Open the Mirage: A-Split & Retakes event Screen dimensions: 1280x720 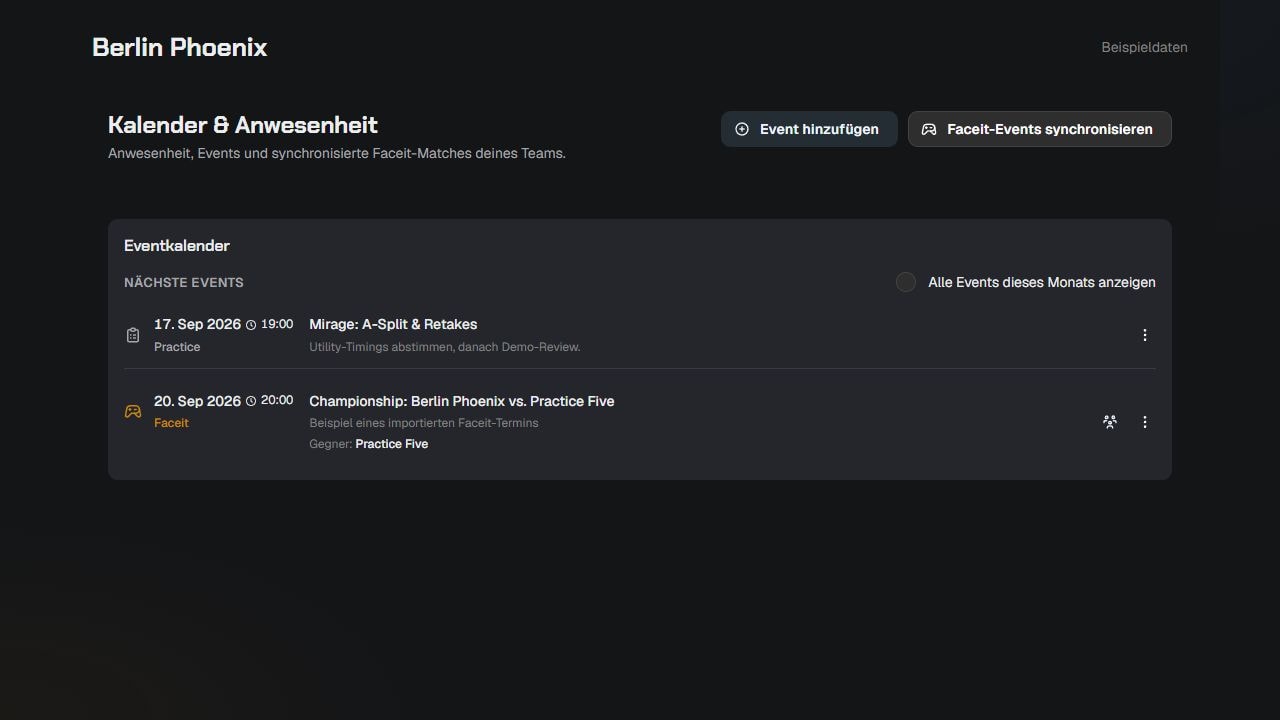[393, 324]
